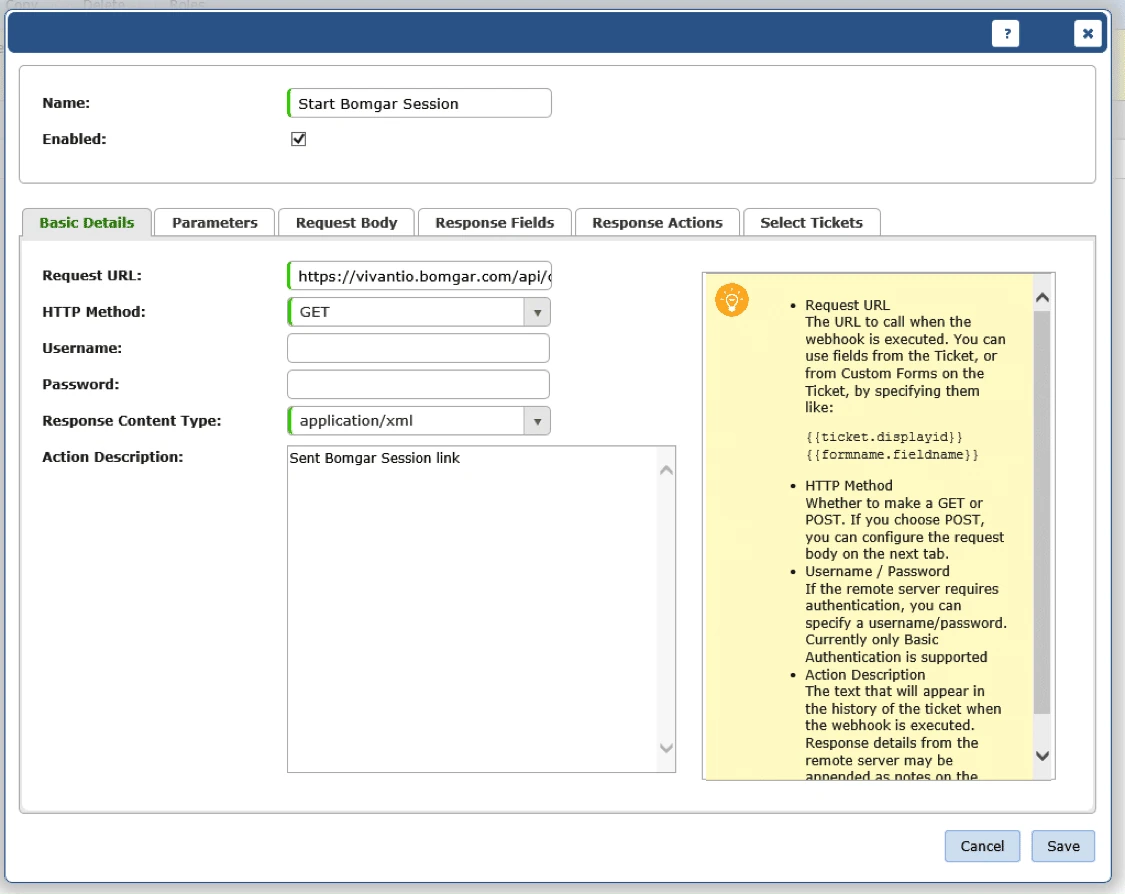Viewport: 1125px width, 895px height.
Task: Click the Cancel button
Action: click(x=982, y=846)
